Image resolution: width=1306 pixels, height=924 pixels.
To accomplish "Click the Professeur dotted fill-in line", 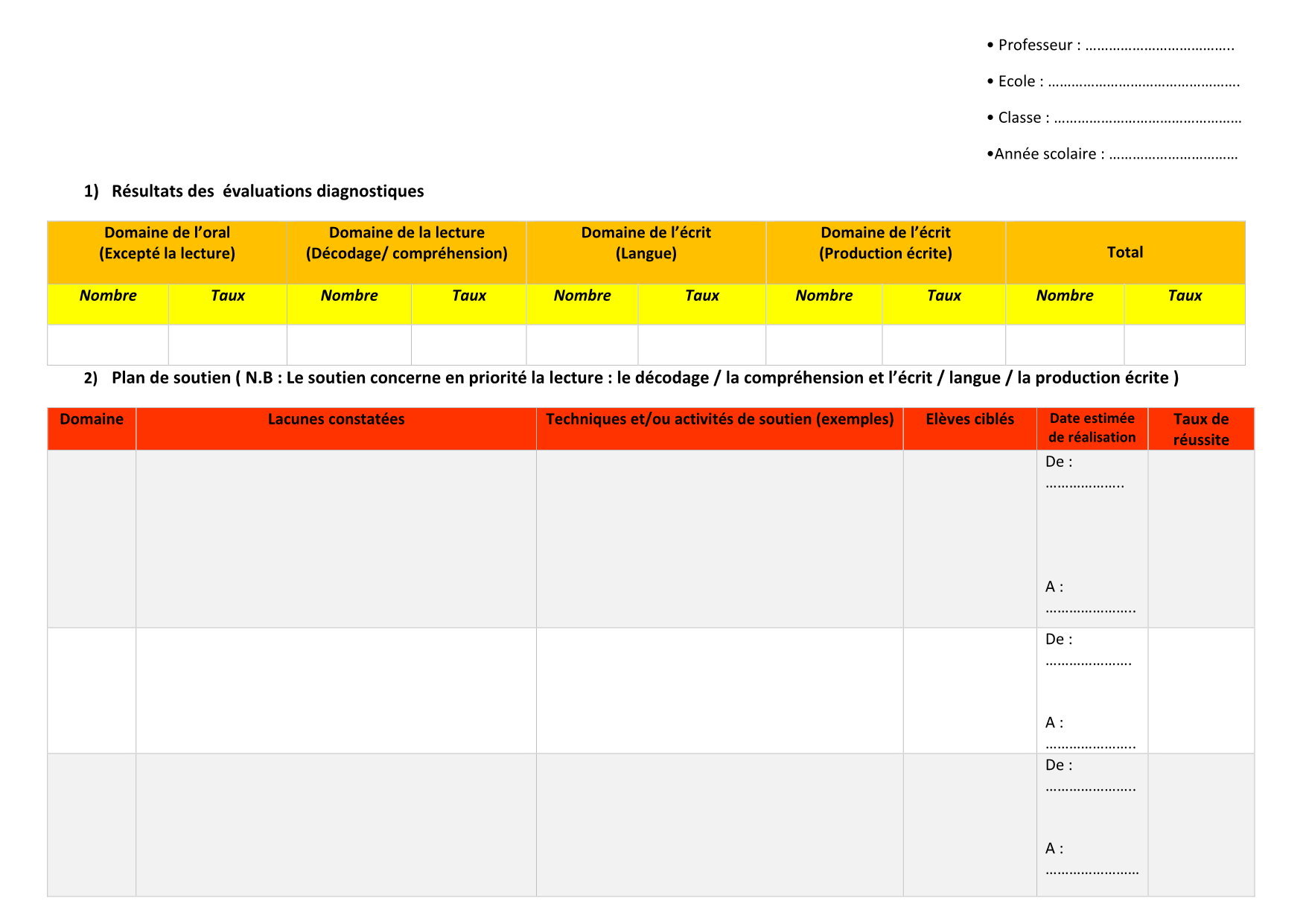I will (1159, 49).
